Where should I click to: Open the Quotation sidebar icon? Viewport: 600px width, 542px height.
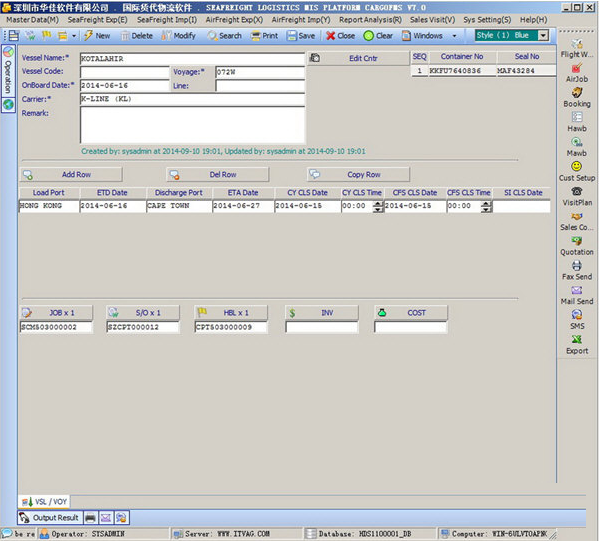(577, 241)
